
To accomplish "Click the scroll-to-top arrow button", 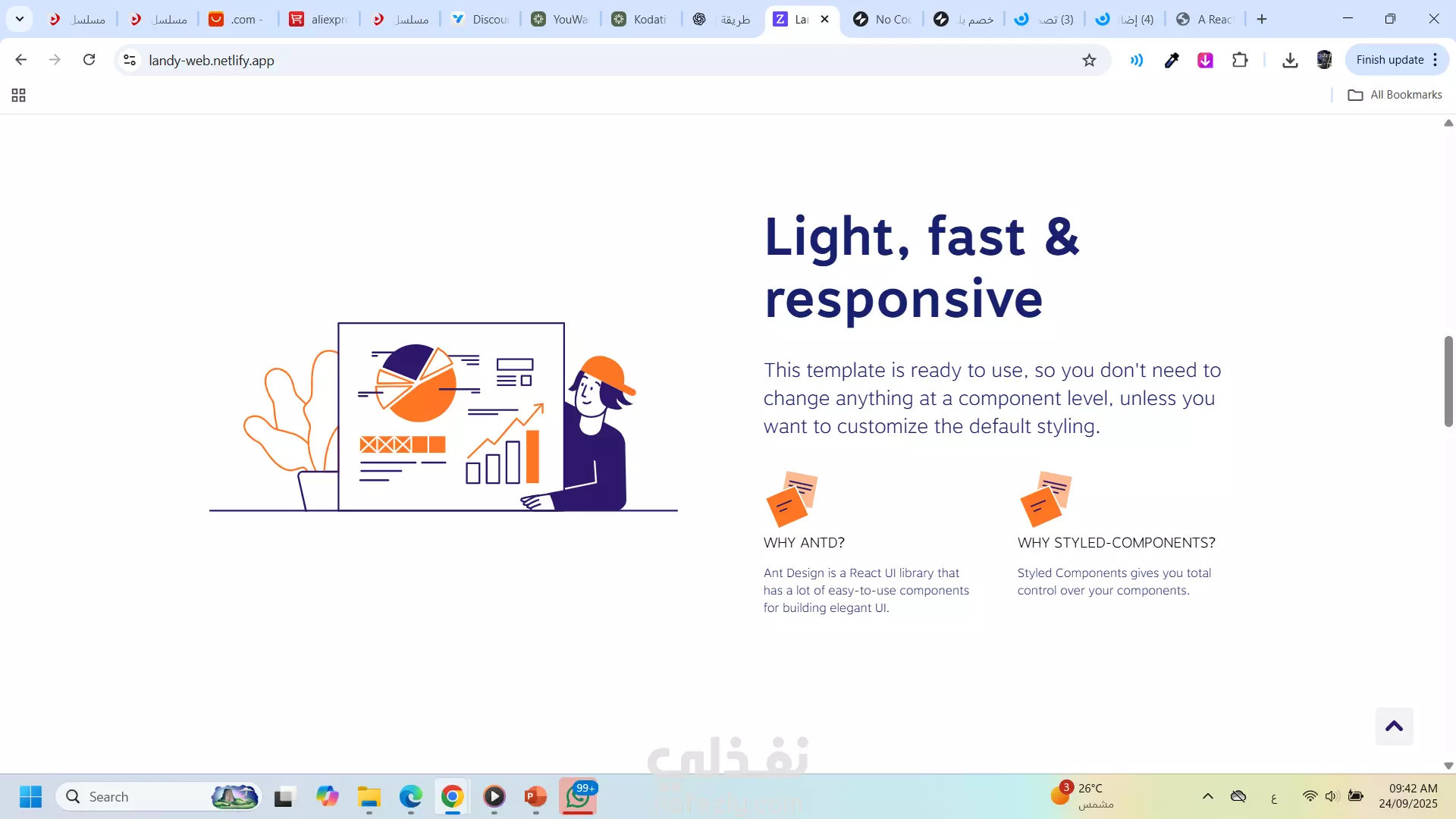I will pyautogui.click(x=1394, y=726).
